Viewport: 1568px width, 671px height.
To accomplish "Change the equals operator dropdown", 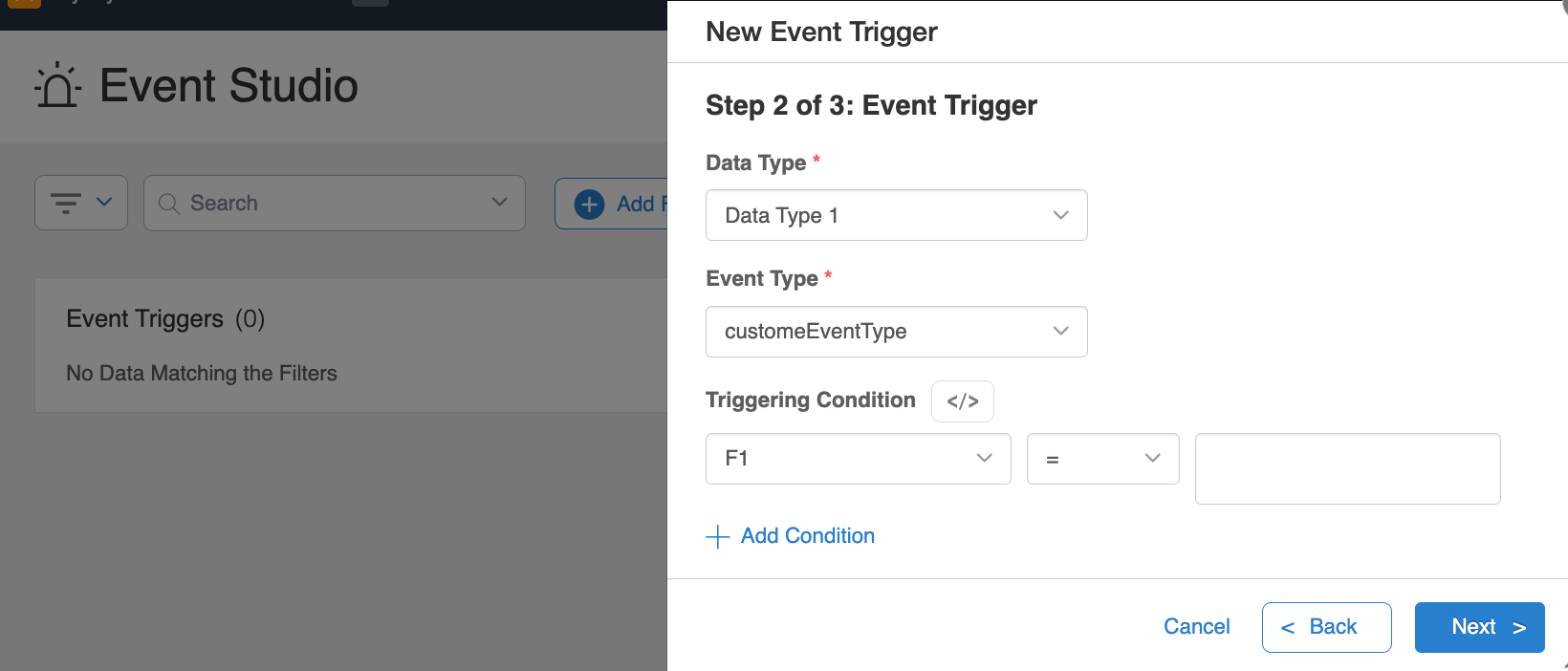I will (1102, 459).
